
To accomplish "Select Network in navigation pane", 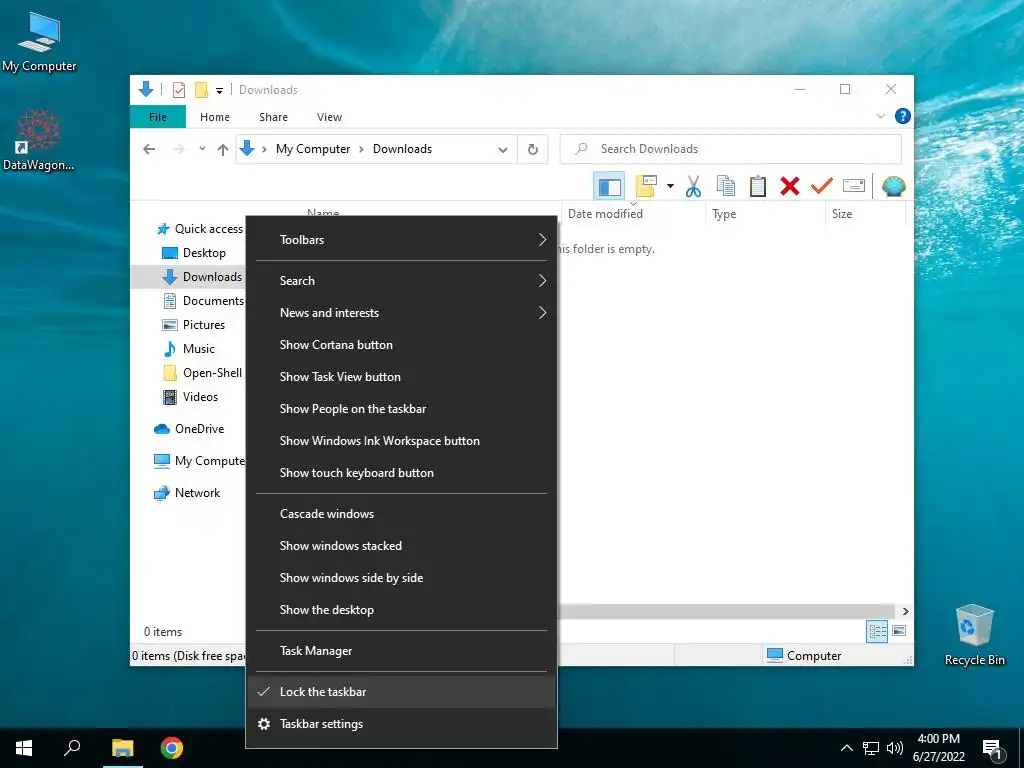I will click(x=187, y=492).
